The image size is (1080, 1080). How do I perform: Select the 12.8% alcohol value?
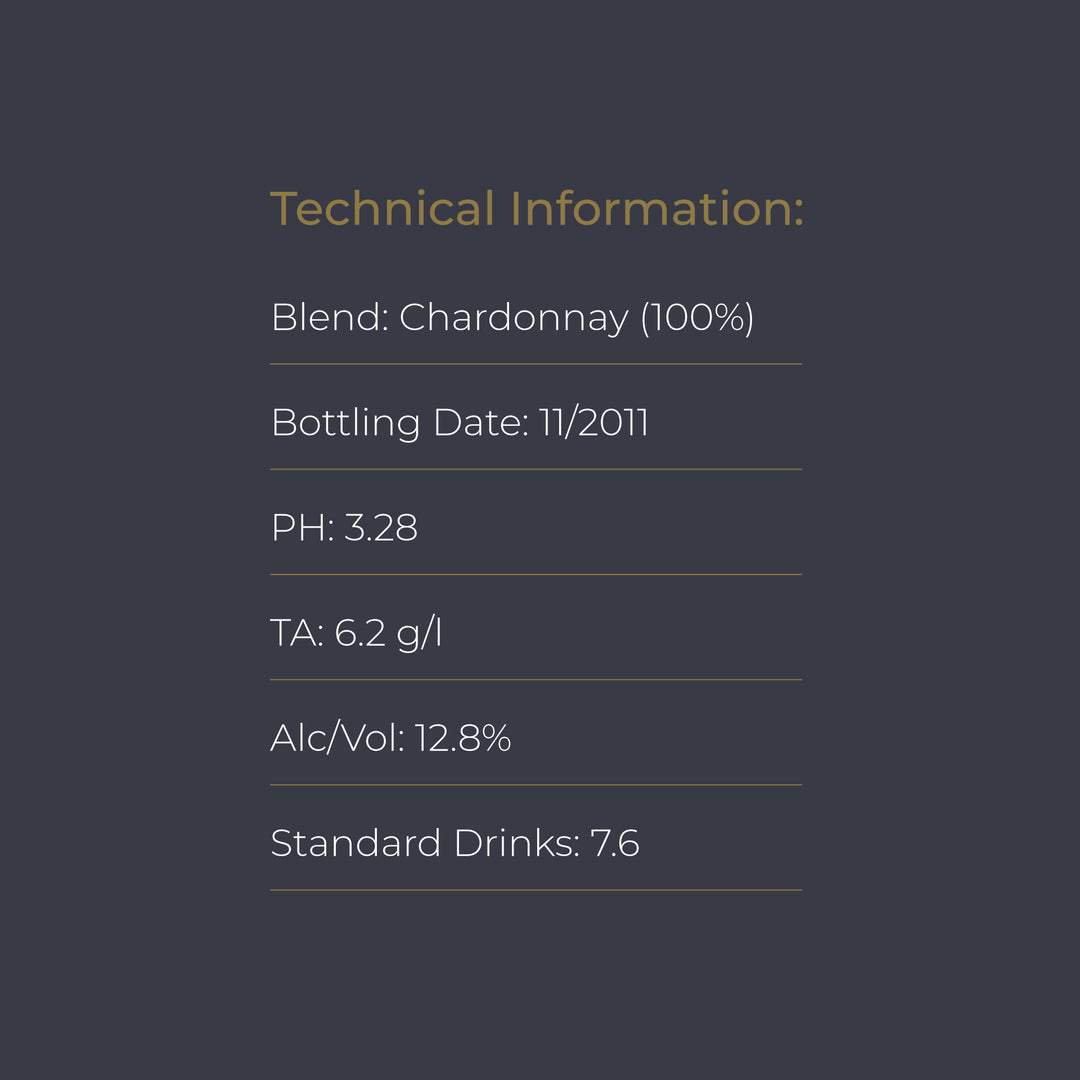(463, 739)
